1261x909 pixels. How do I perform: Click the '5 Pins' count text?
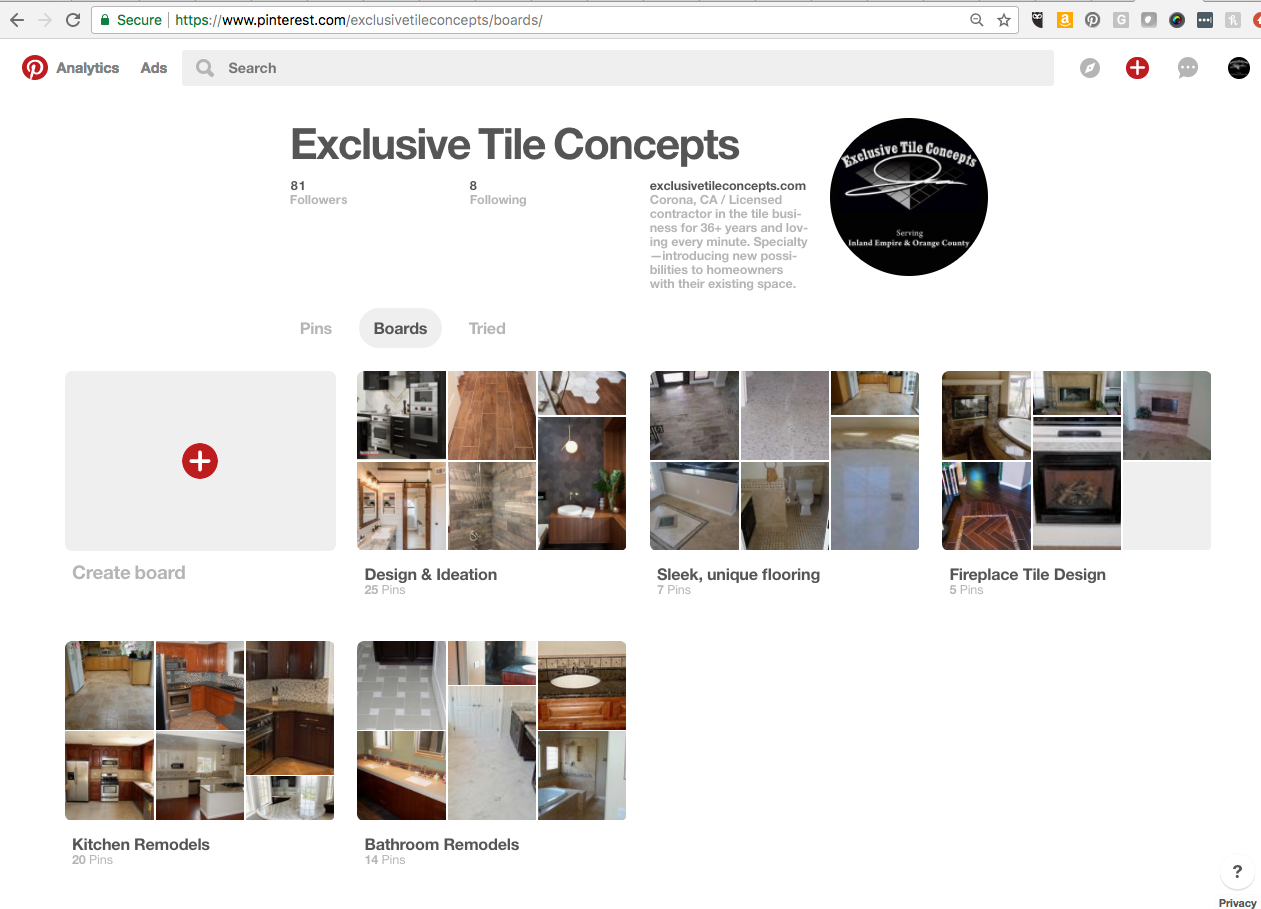tap(966, 590)
